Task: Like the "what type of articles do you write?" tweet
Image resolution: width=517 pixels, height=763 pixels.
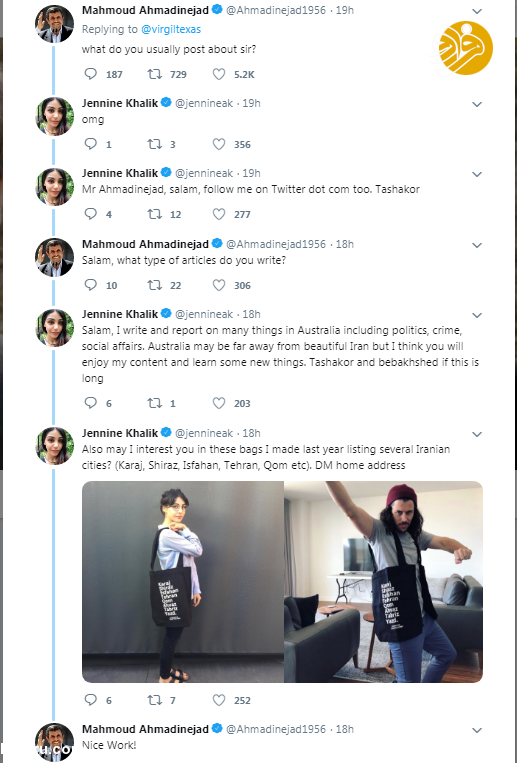Action: click(x=219, y=285)
